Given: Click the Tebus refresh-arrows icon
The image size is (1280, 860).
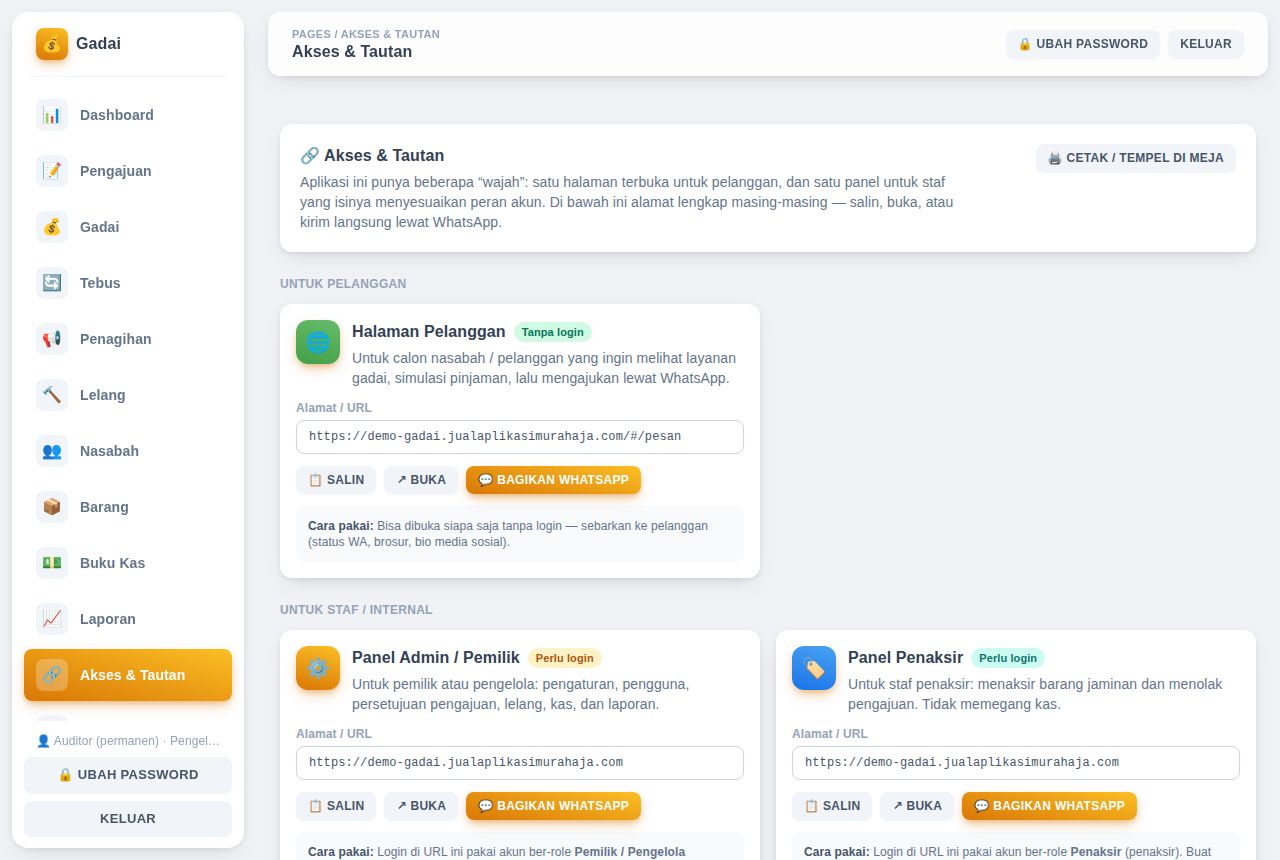Looking at the screenshot, I should (x=52, y=283).
